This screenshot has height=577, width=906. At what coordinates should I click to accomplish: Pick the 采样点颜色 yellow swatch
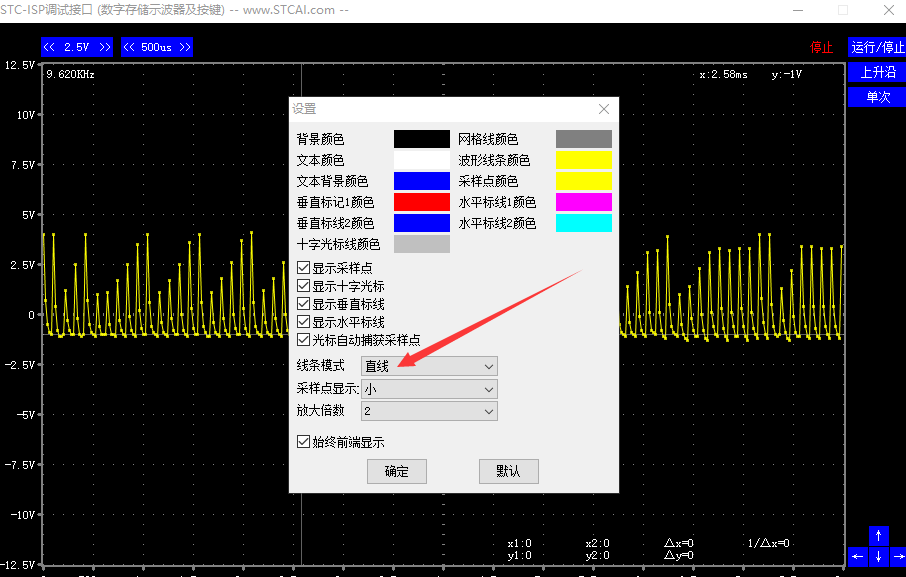(x=584, y=181)
